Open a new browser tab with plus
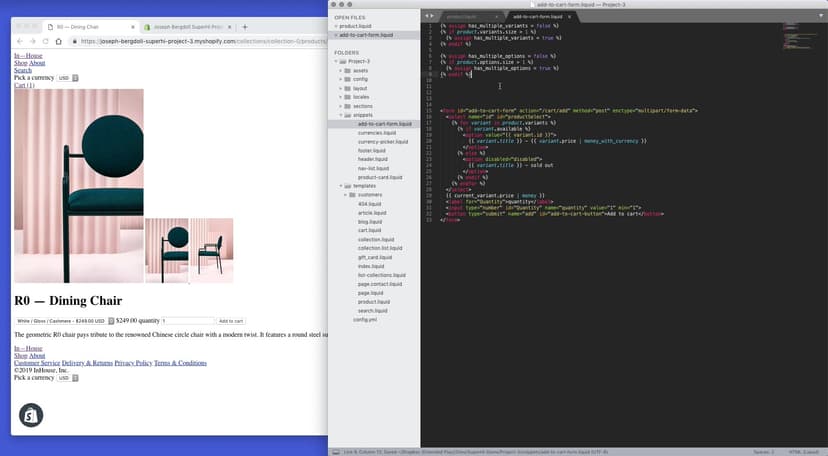 [245, 26]
